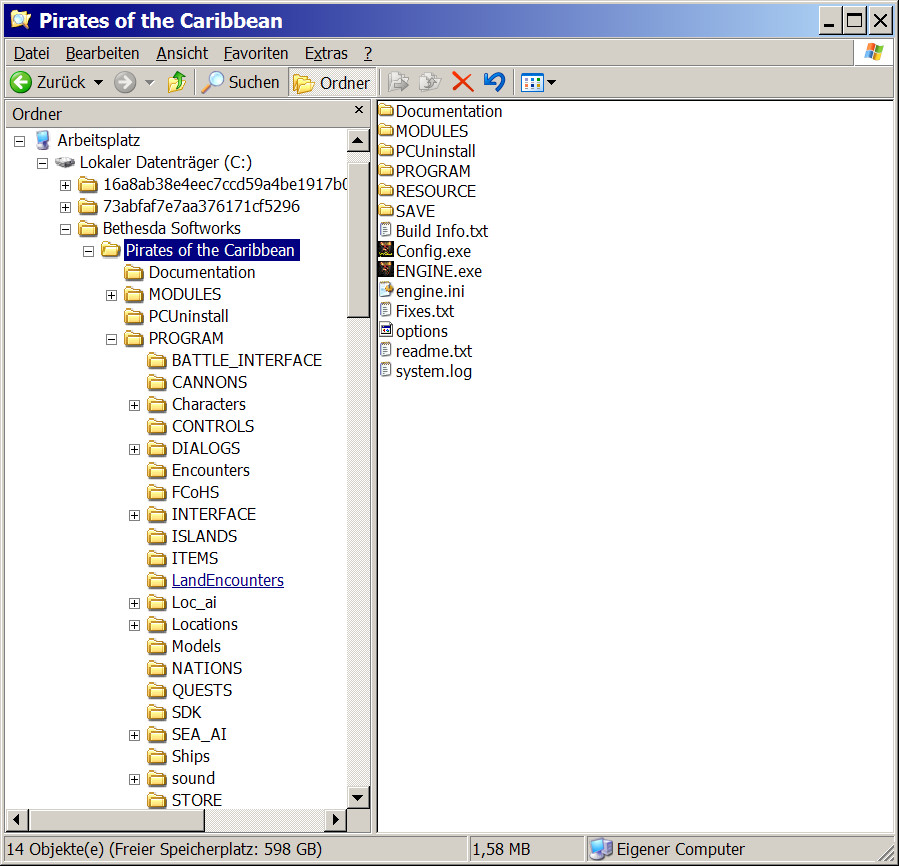Expand the Locations folder node
Screen dimensions: 899x866
[x=134, y=625]
